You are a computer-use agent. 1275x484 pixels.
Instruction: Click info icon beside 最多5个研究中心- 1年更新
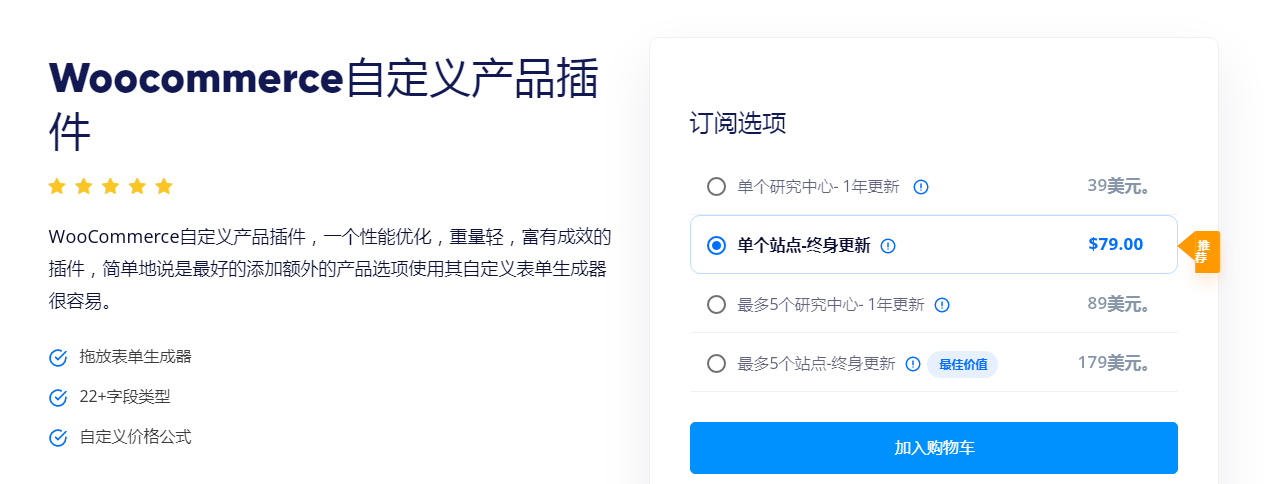[x=941, y=305]
